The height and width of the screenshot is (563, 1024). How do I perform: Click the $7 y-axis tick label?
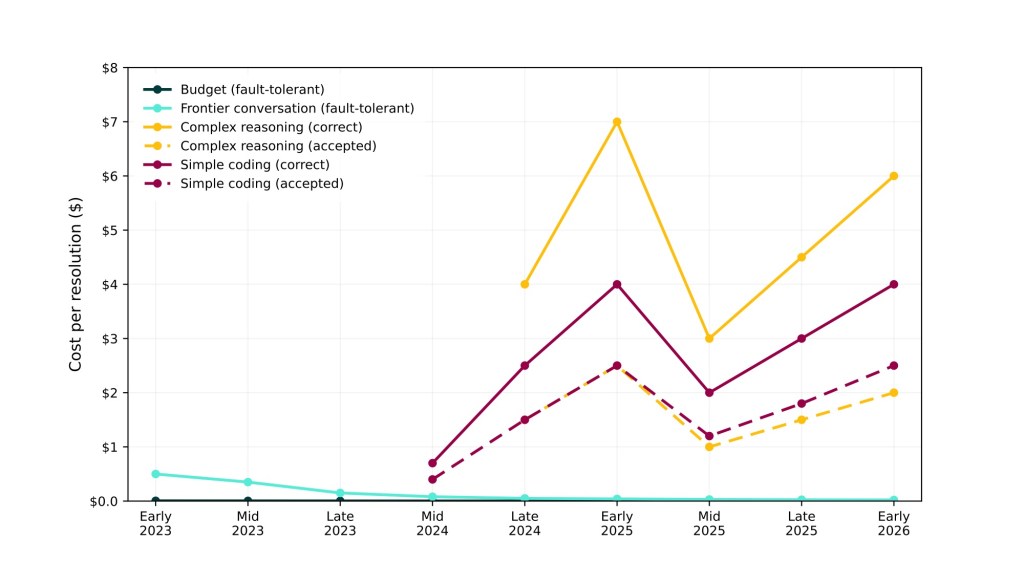110,122
